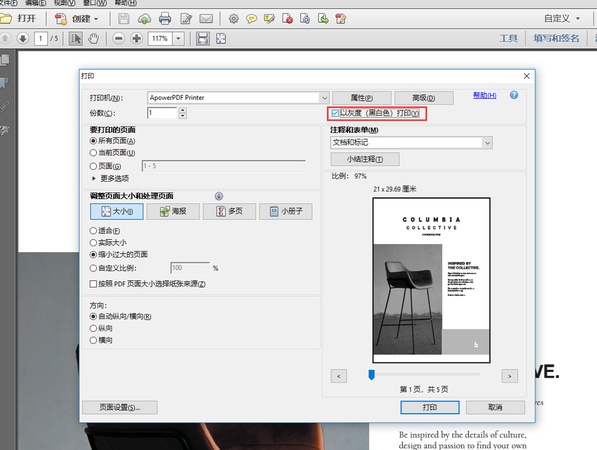Toggle the 以灰度(黑白色)打印 checkbox
This screenshot has height=450, width=597.
[x=335, y=113]
